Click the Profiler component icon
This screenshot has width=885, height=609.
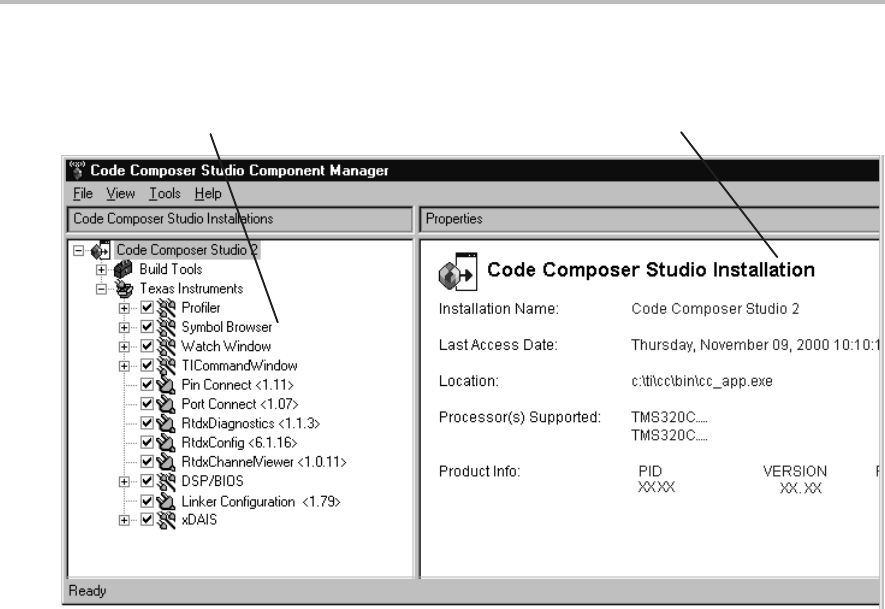(166, 308)
